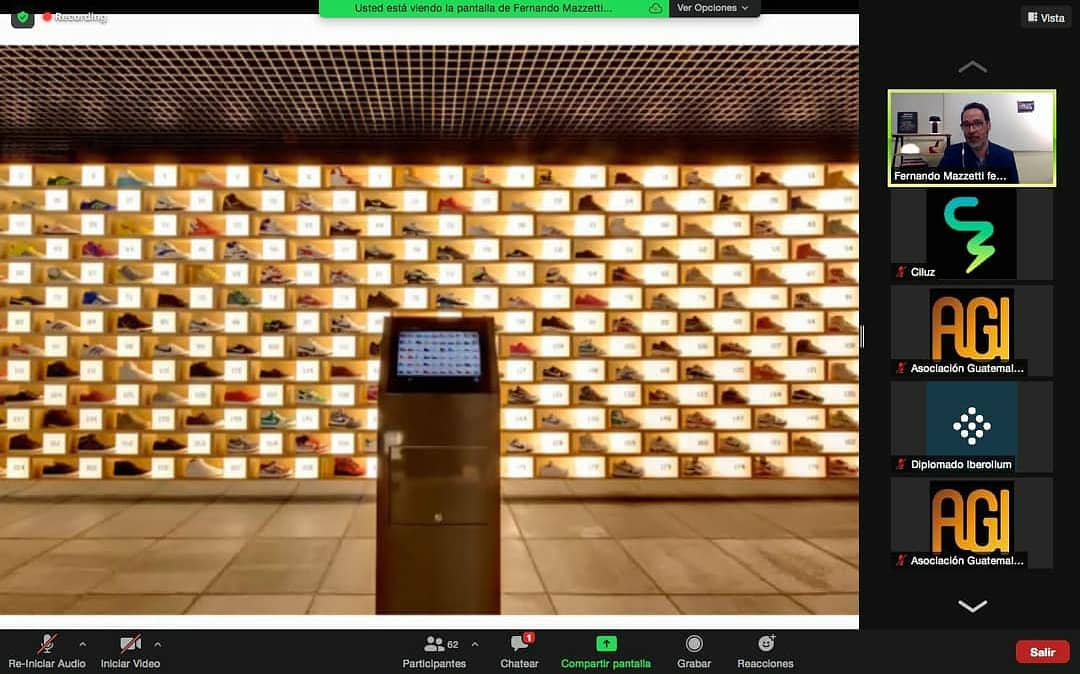Viewport: 1080px width, 674px height.
Task: Open the green encryption shield icon
Action: (x=22, y=17)
